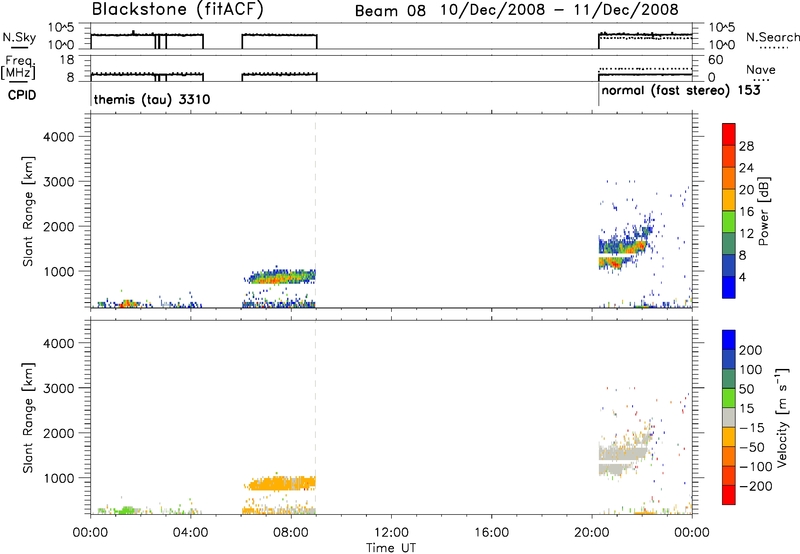Click the "50" tick label on the Velocity colorbar
Screen dimensions: 800x554
pos(746,389)
